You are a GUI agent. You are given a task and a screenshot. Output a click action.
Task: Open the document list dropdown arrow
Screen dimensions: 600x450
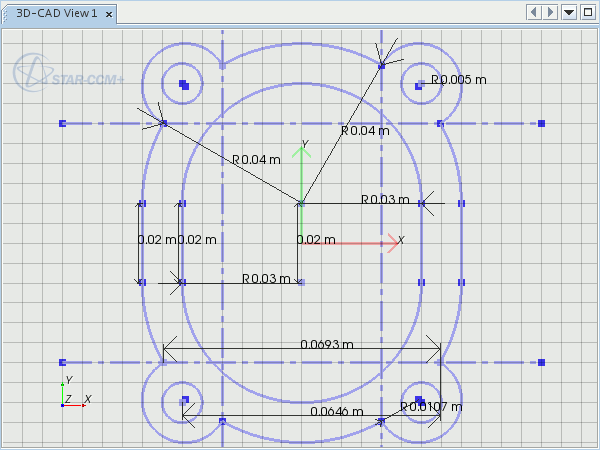[569, 12]
